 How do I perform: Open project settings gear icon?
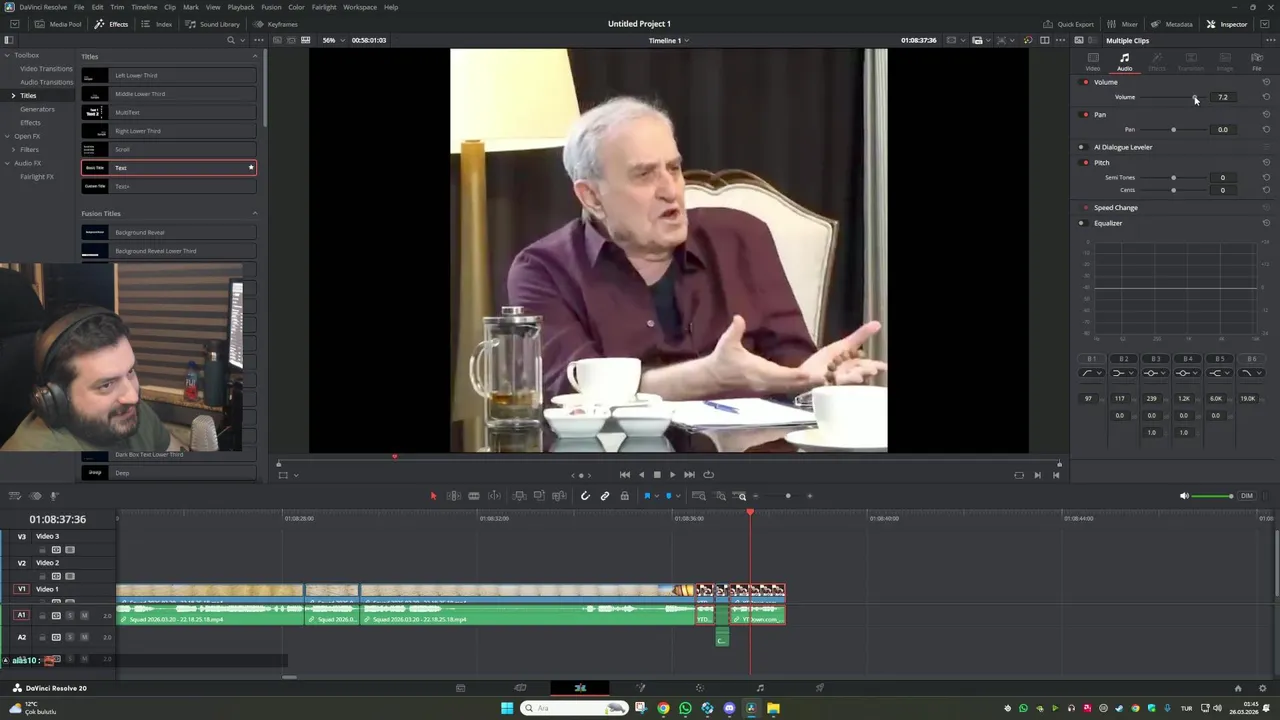1264,688
